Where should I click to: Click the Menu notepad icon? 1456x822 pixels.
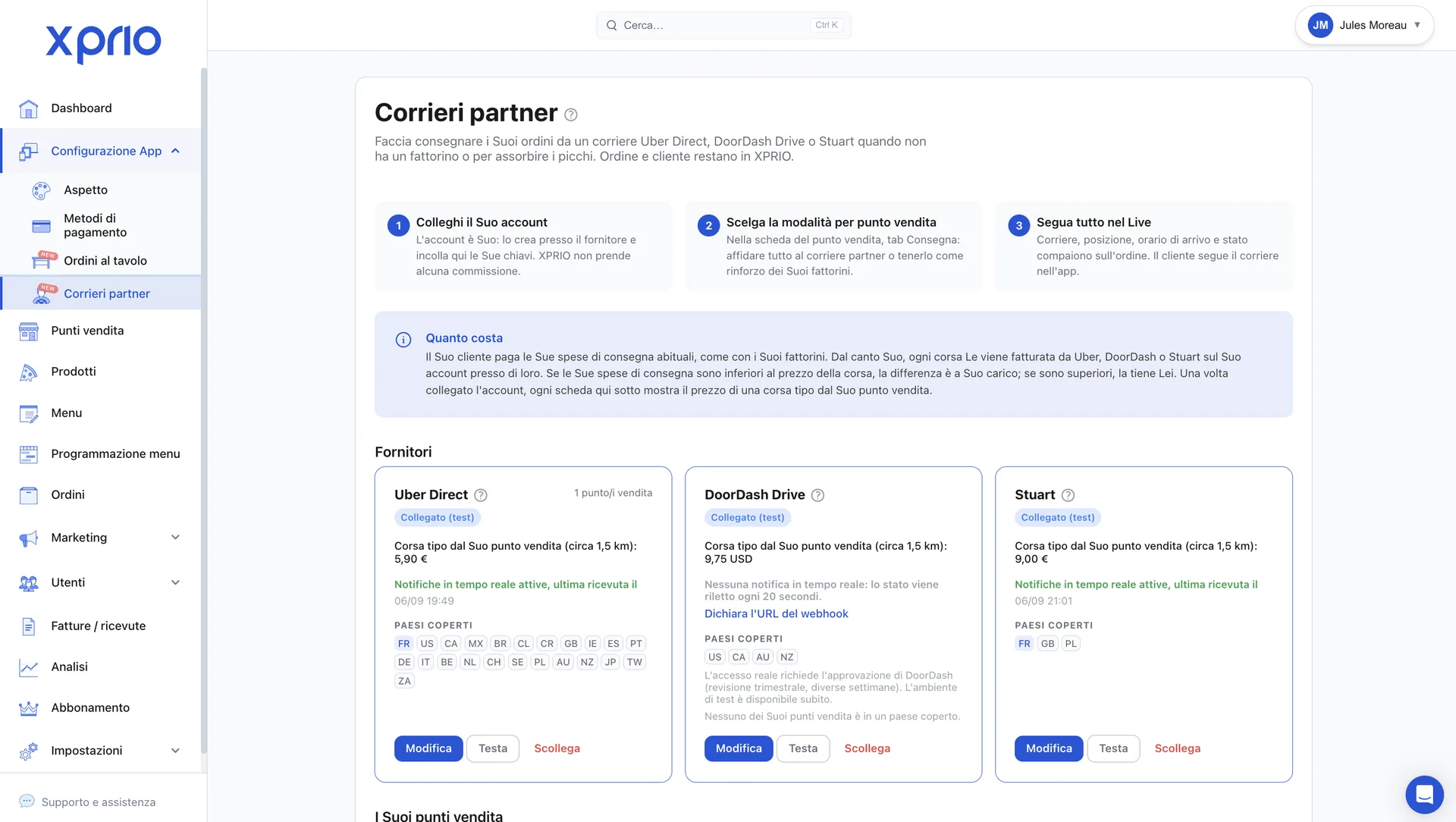click(29, 413)
